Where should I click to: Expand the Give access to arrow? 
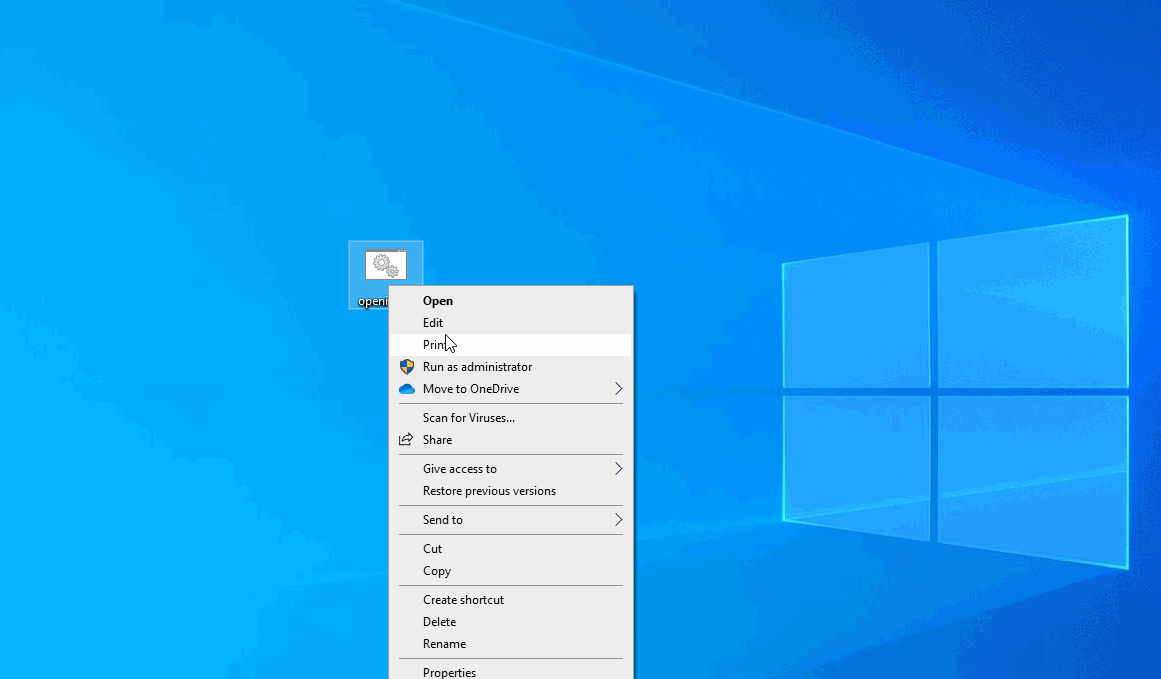point(618,469)
